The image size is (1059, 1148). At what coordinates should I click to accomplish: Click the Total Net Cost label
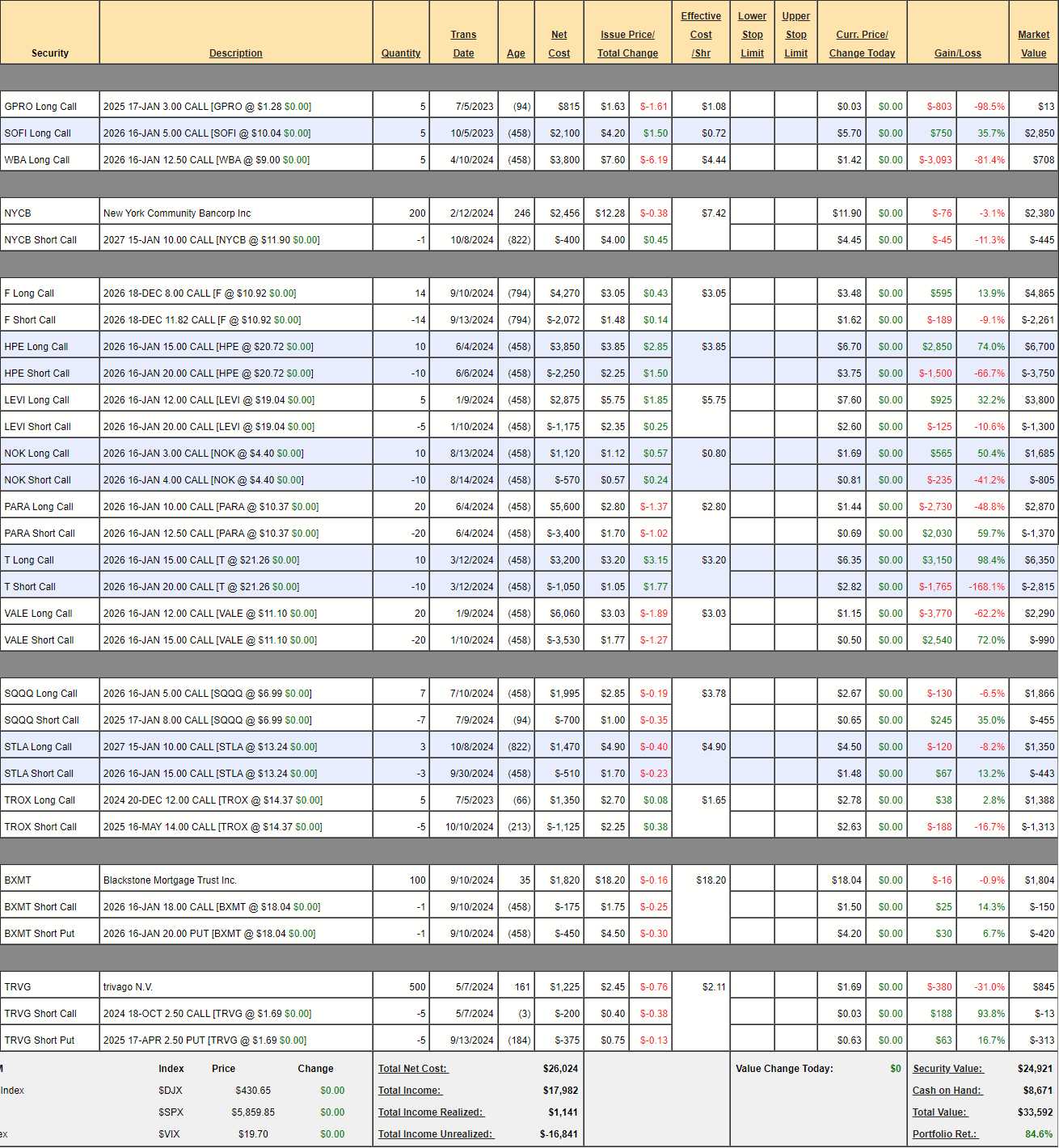[412, 1069]
